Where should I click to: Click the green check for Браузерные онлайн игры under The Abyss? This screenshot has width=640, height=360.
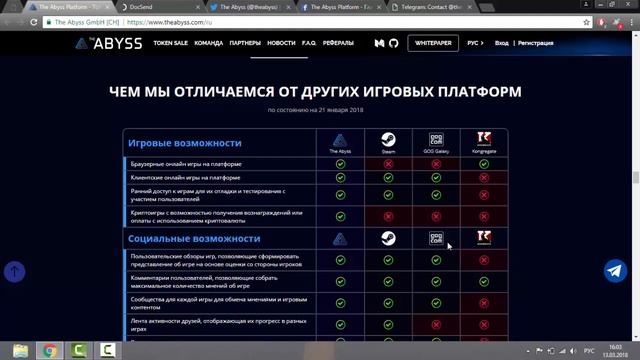click(x=340, y=164)
